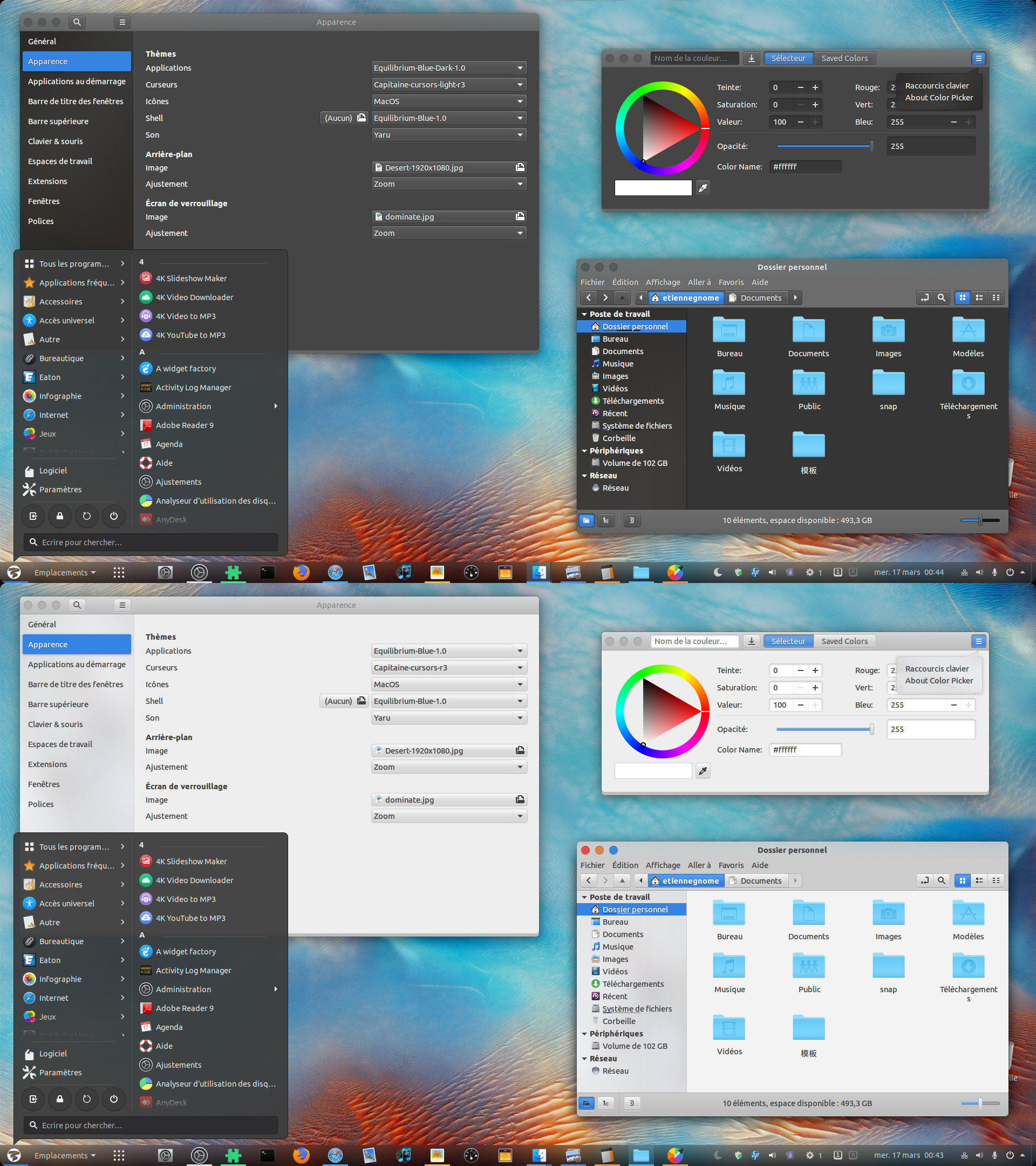Open the Vidéos folder icon in dark file manager
This screenshot has width=1036, height=1166.
(730, 444)
